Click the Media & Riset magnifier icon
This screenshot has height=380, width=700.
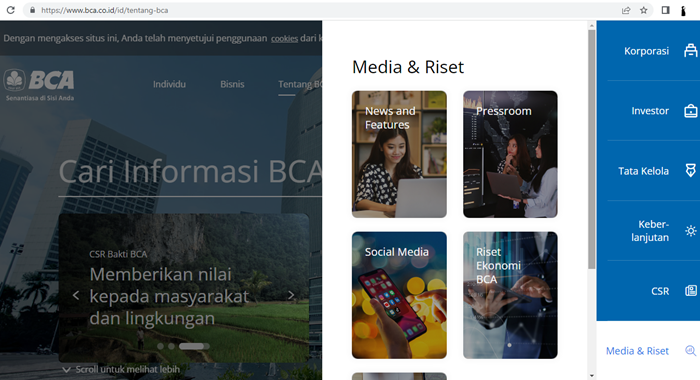click(691, 351)
